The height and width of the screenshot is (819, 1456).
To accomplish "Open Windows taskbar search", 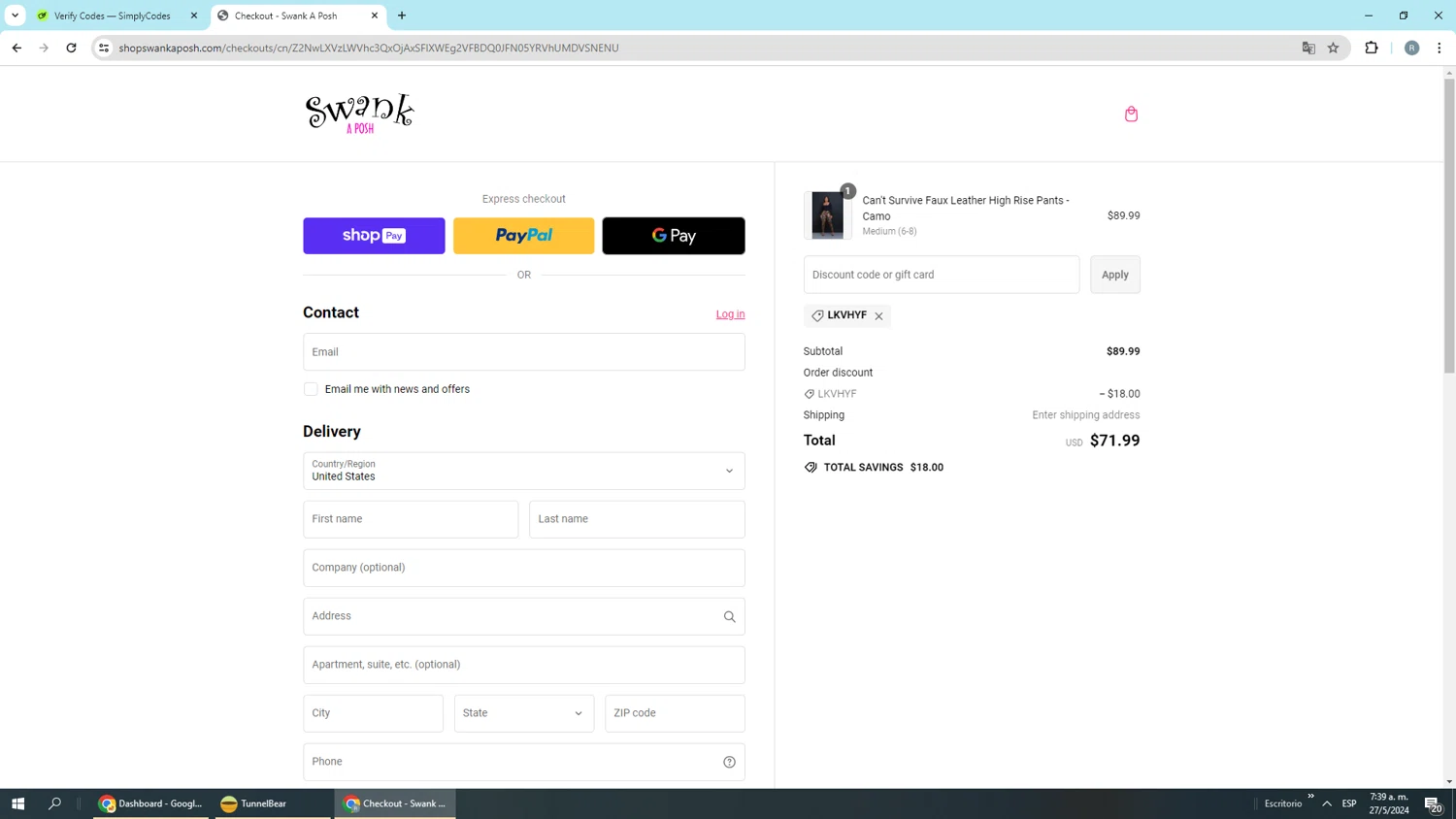I will (x=54, y=803).
